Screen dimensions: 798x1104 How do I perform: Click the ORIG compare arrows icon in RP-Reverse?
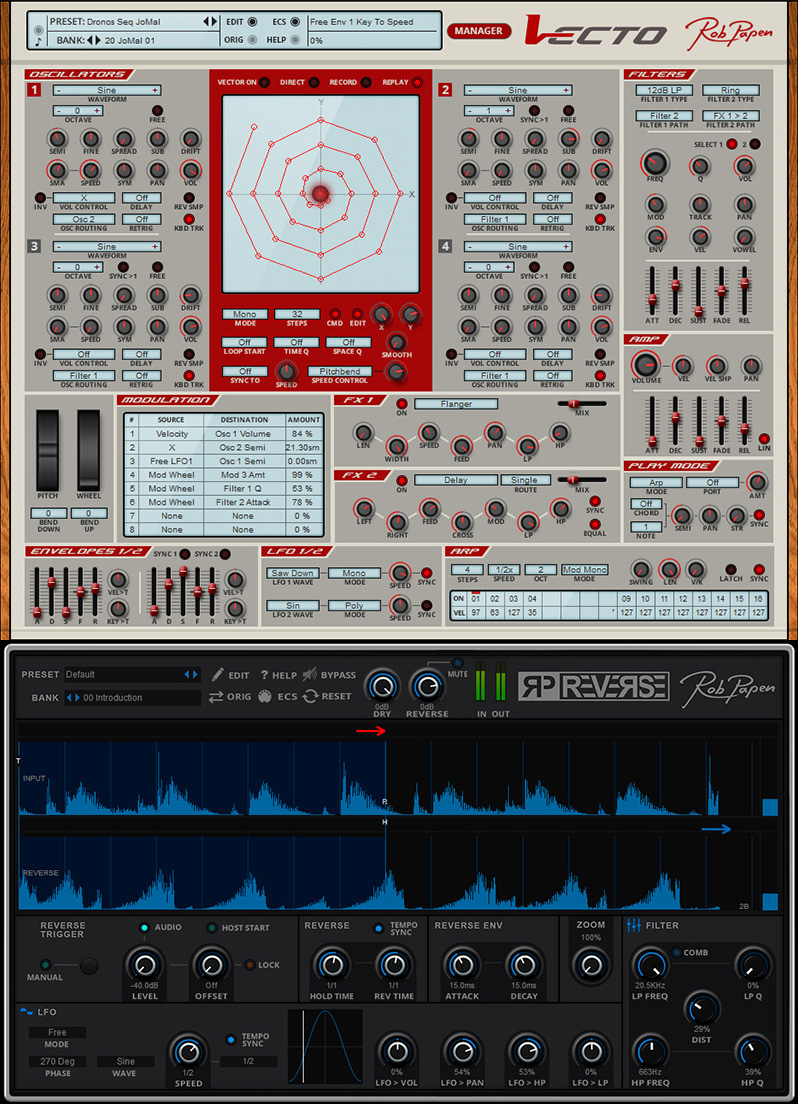216,696
